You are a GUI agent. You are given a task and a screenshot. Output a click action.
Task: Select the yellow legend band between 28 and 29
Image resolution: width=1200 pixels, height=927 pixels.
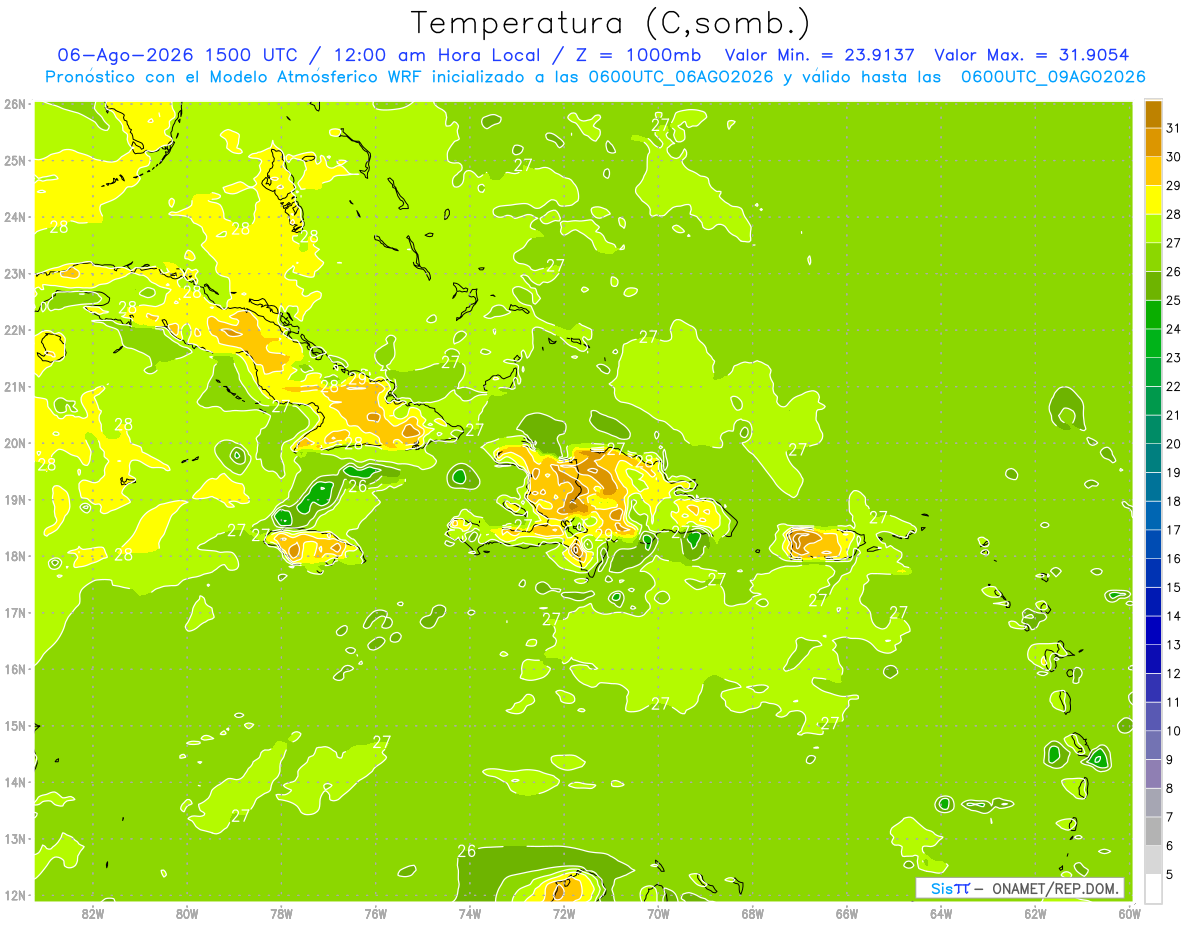tap(1153, 200)
